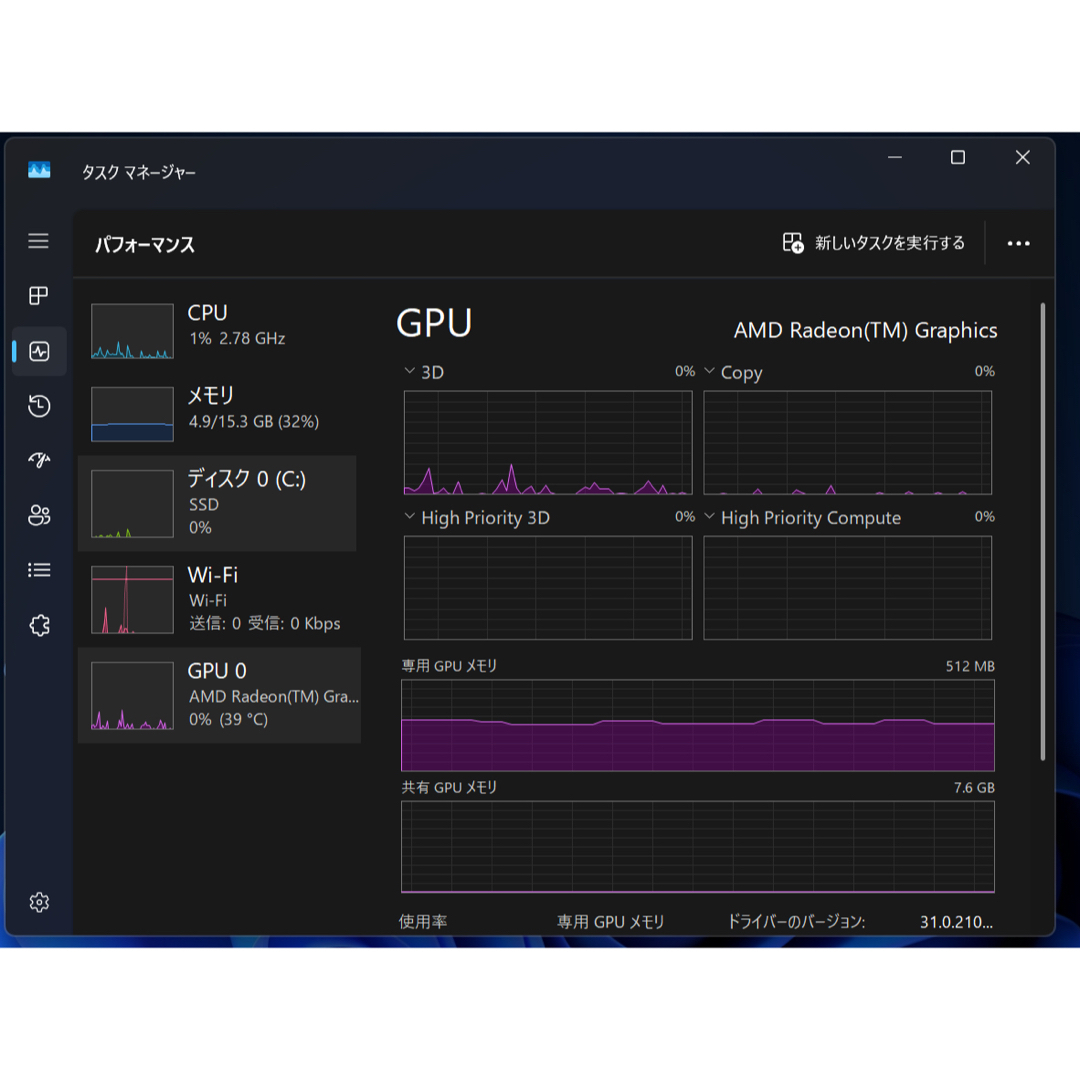Image resolution: width=1080 pixels, height=1080 pixels.
Task: Click the ドライバーのバージョン label
Action: coord(796,922)
